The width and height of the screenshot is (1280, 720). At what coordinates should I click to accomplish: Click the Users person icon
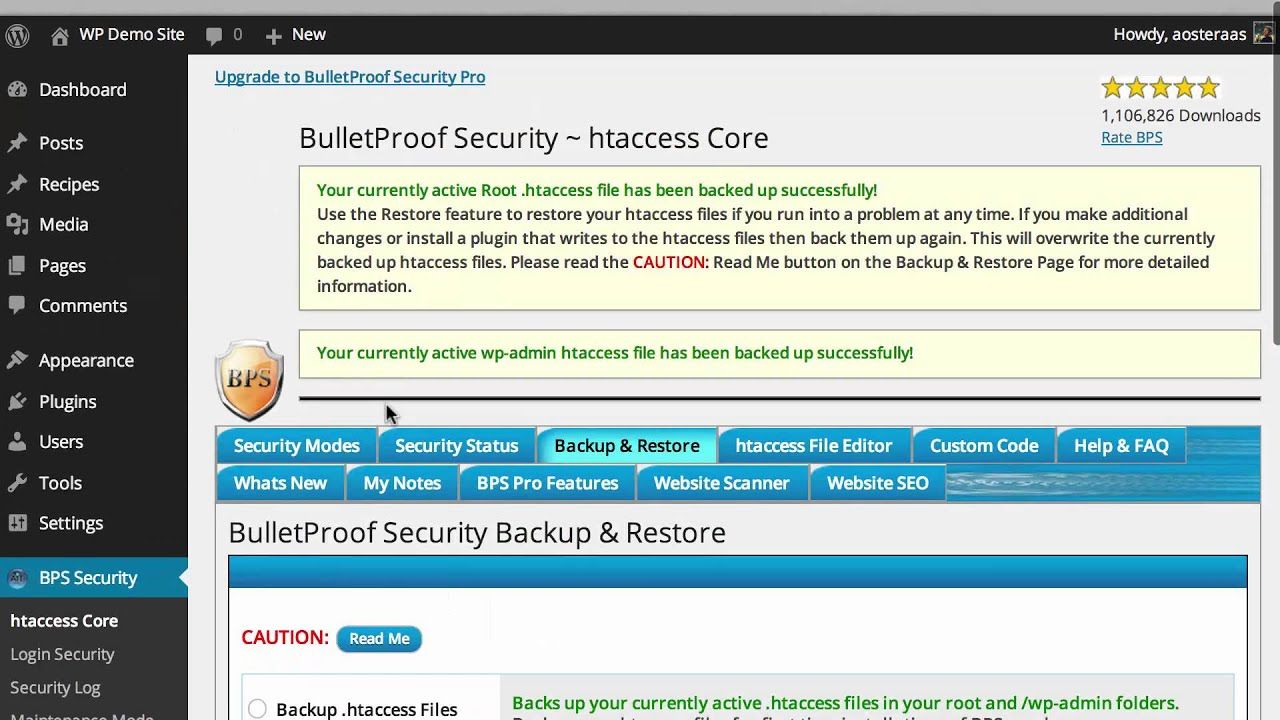pos(17,441)
